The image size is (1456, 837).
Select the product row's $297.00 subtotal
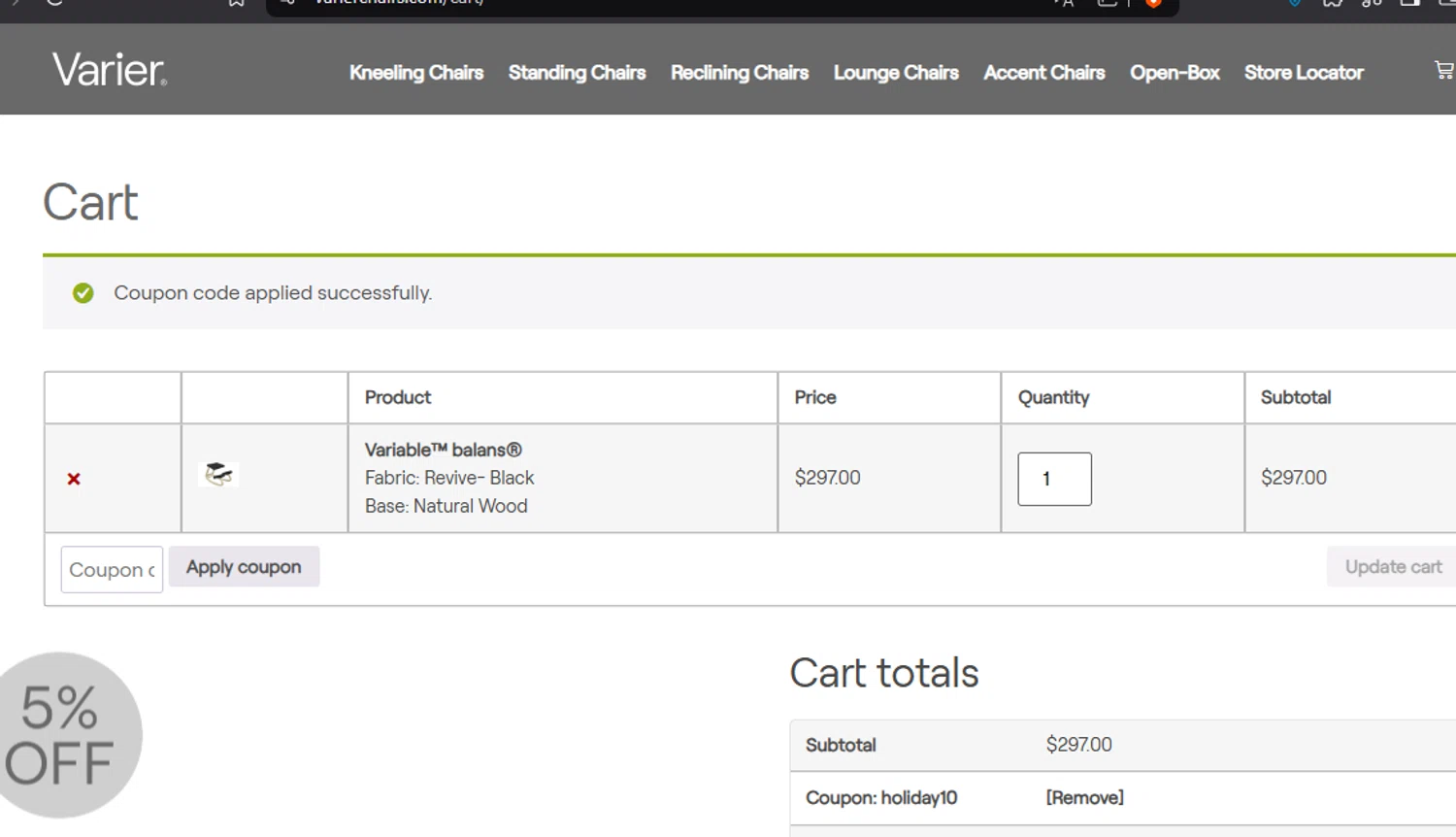click(x=1294, y=478)
